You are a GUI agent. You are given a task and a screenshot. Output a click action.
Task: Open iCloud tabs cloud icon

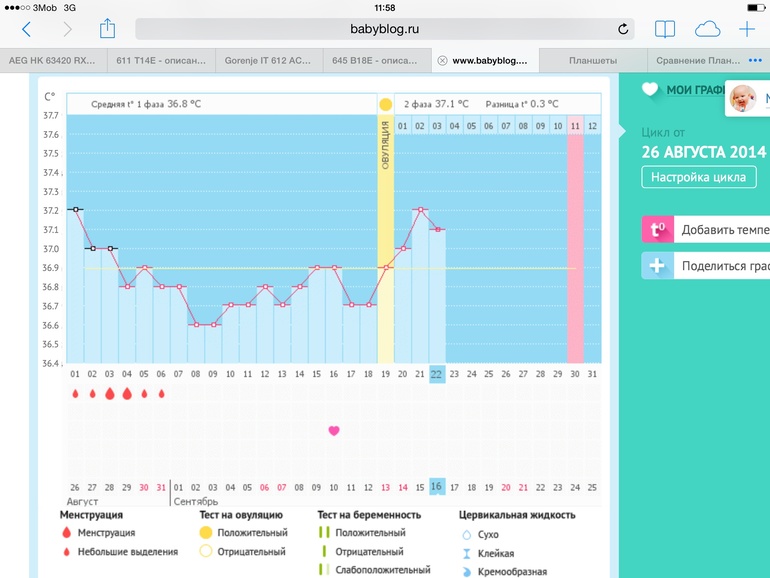tap(707, 29)
